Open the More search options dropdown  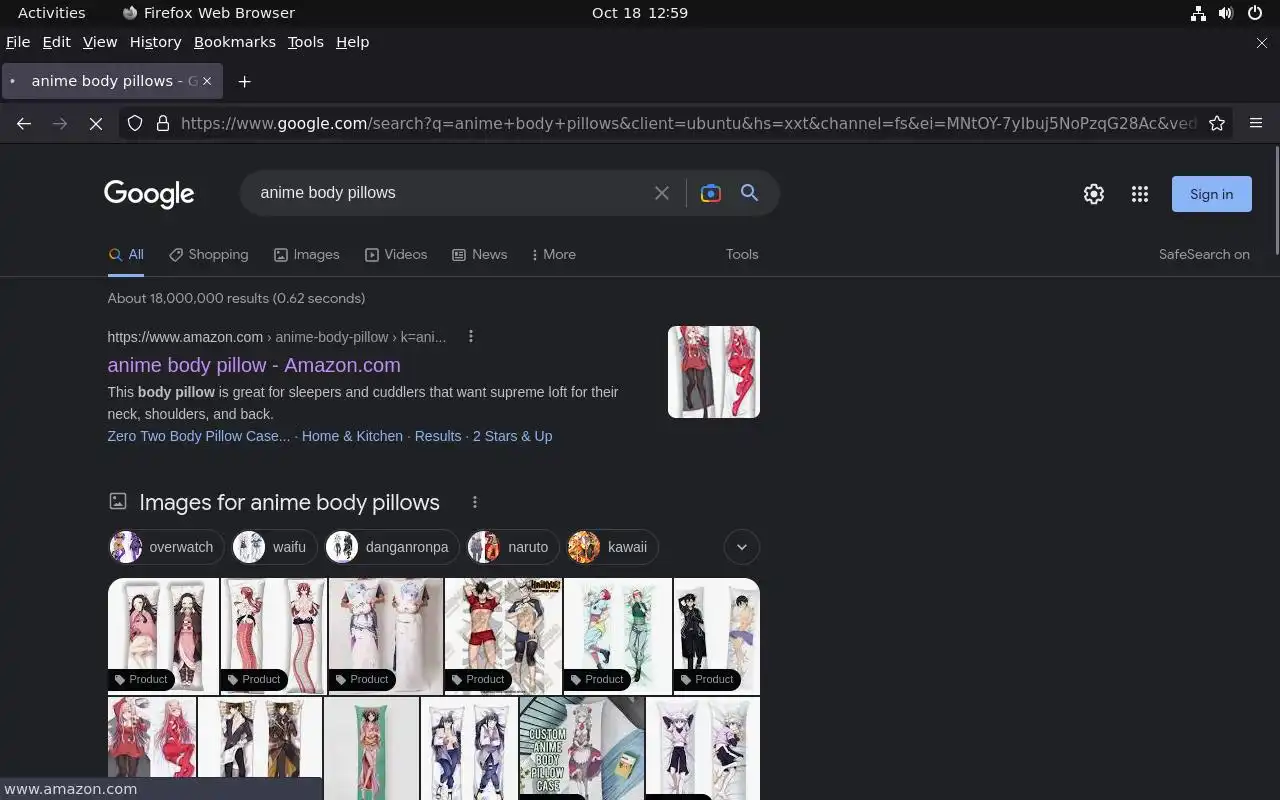[x=554, y=254]
